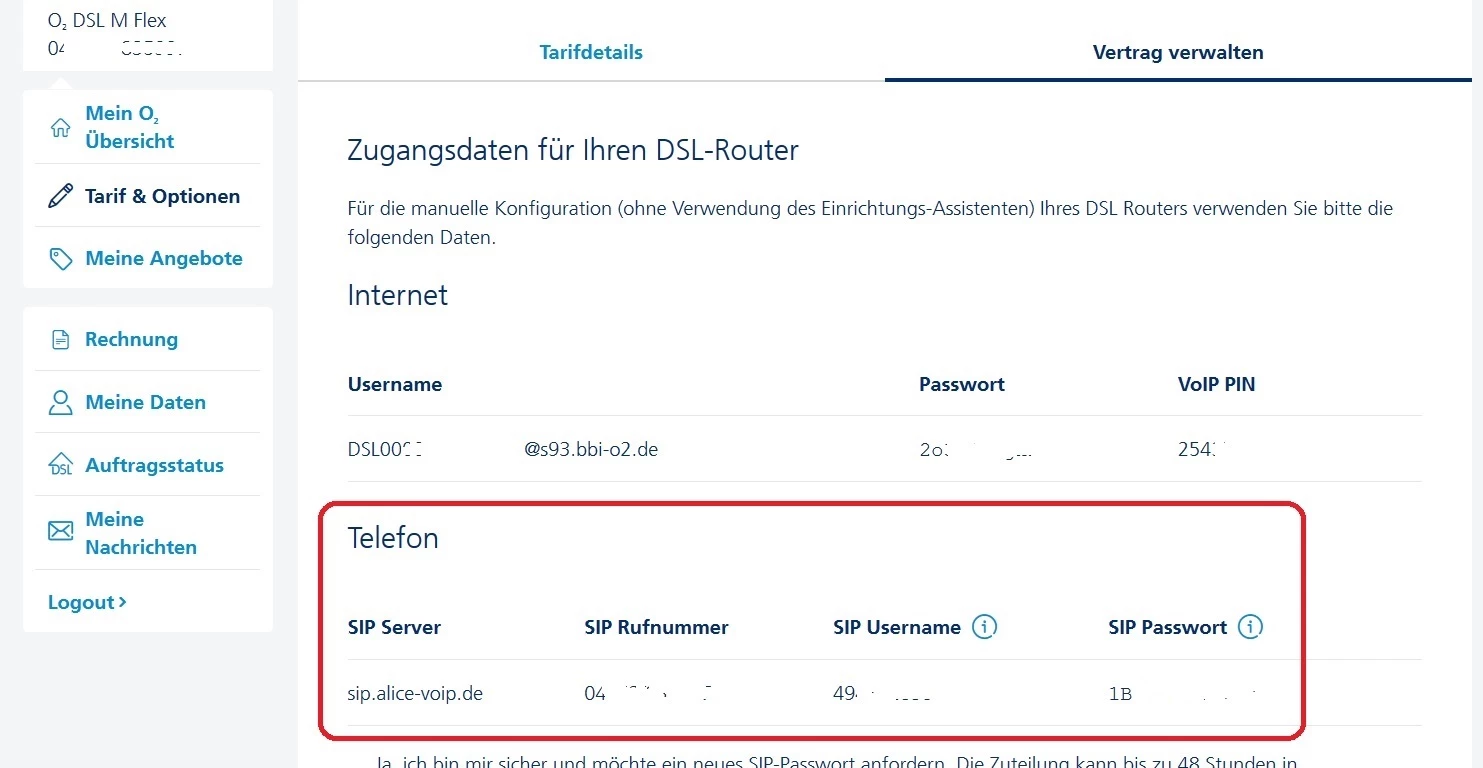1483x768 pixels.
Task: Click the DSL house icon for Auftragsstatus
Action: coord(61,465)
